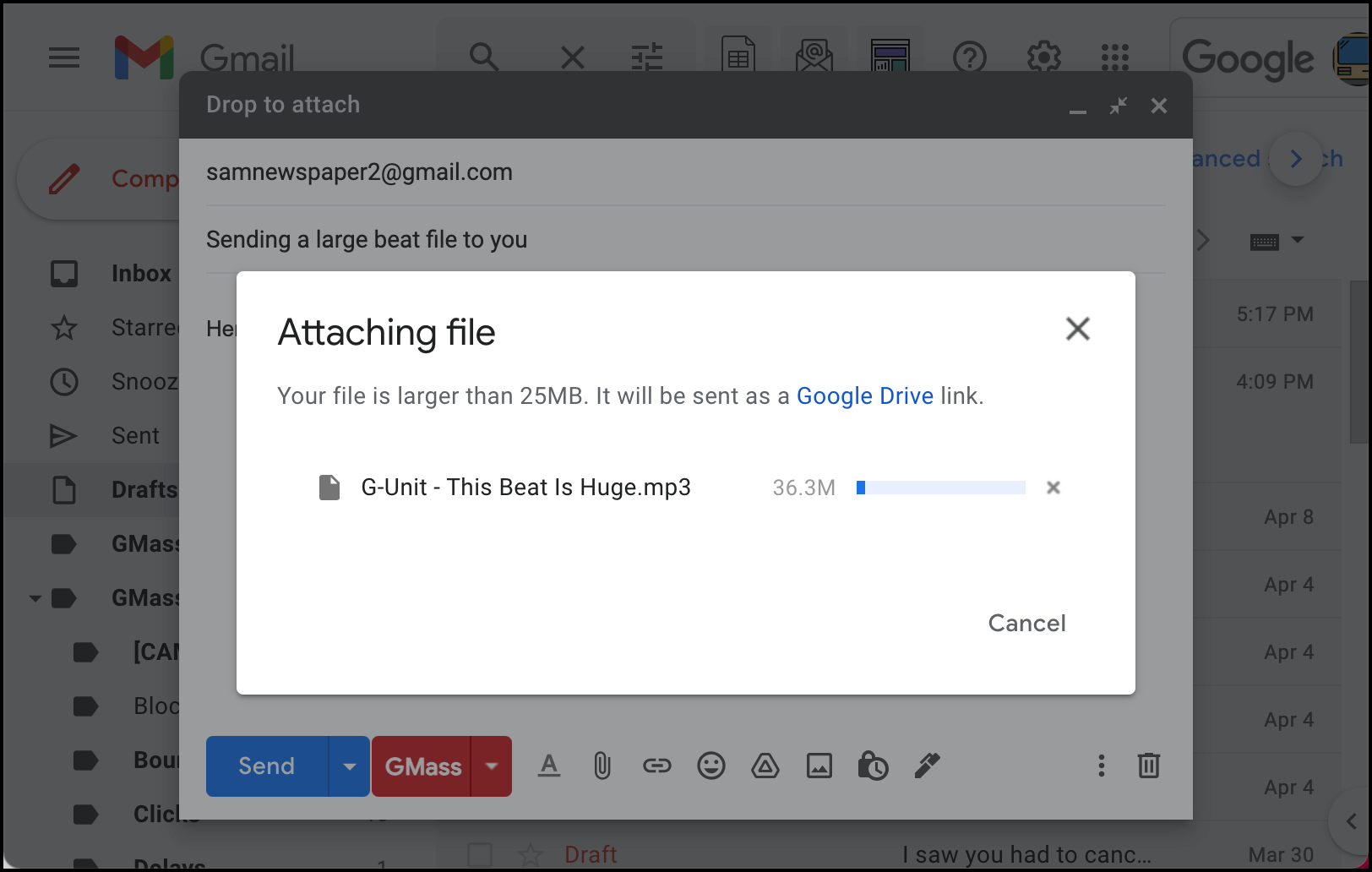Screen dimensions: 1372x872
Task: Open the GMass settings dropdown arrow
Action: [492, 766]
